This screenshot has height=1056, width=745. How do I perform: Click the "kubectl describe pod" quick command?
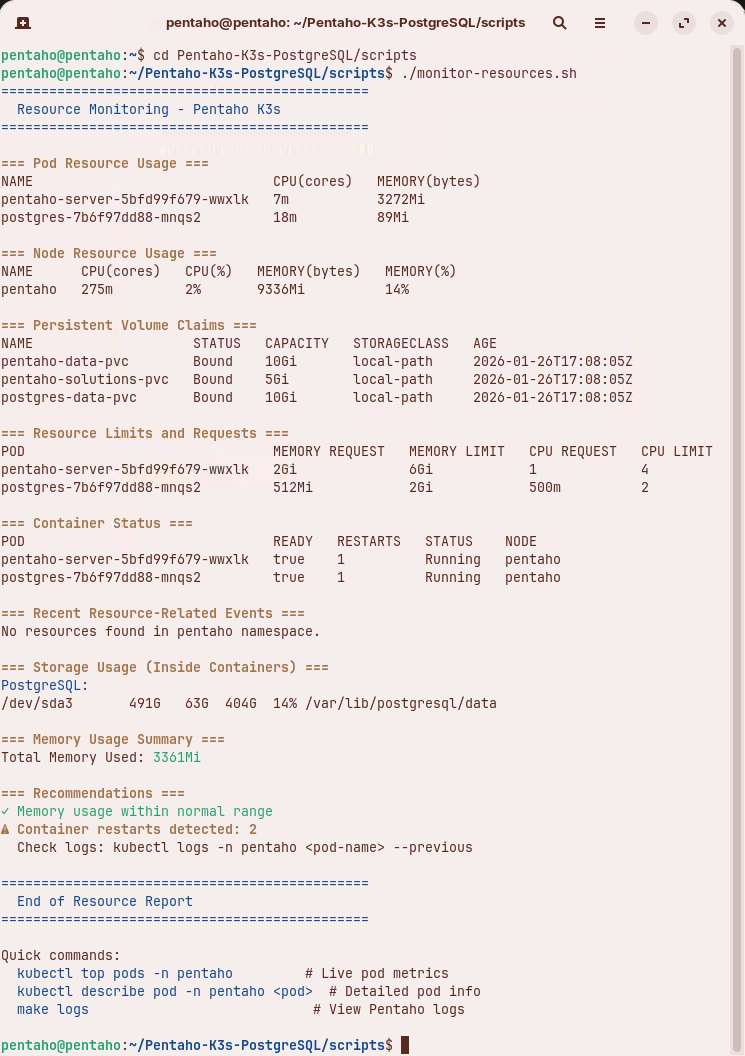coord(164,991)
